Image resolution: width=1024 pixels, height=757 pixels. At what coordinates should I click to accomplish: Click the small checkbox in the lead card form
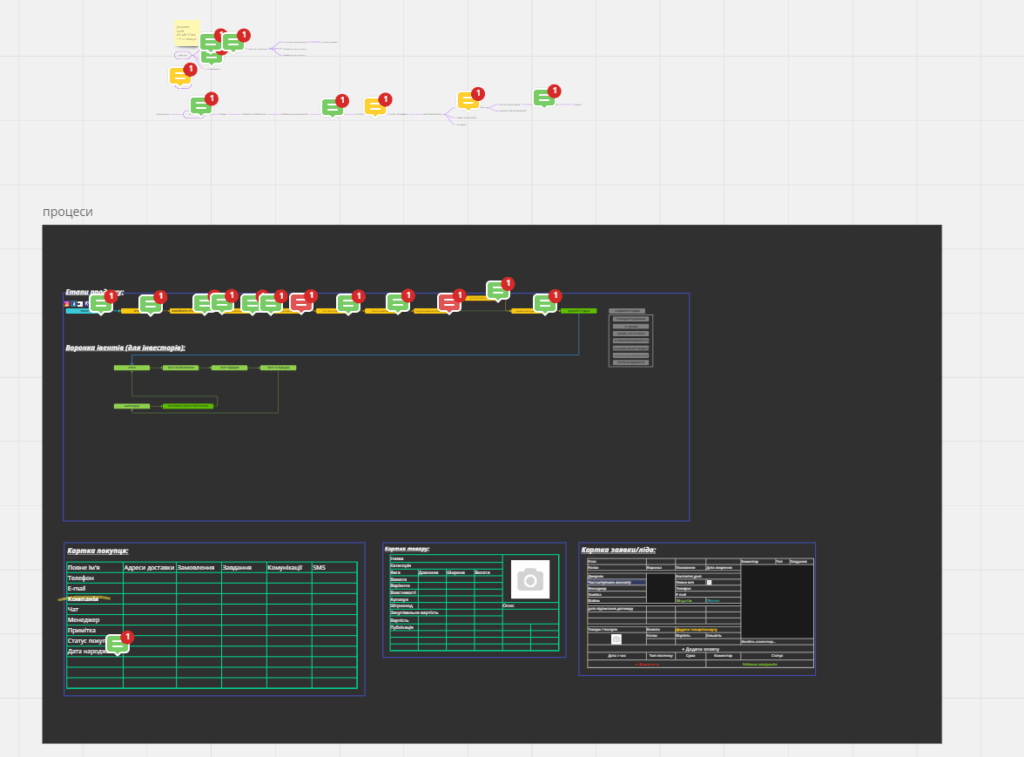click(x=709, y=582)
